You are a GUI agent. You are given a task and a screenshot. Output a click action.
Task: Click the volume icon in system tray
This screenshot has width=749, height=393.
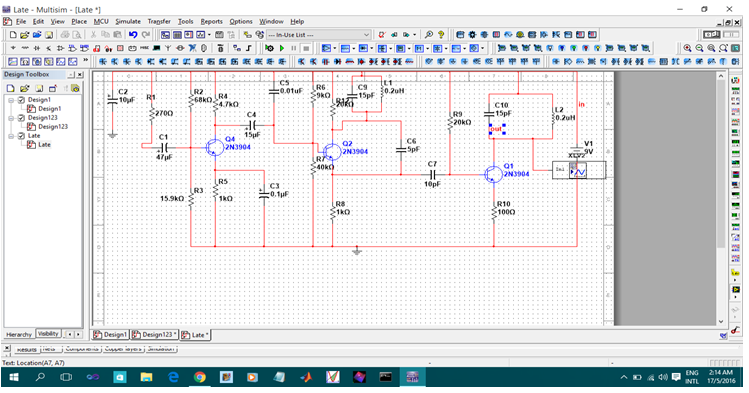click(663, 377)
